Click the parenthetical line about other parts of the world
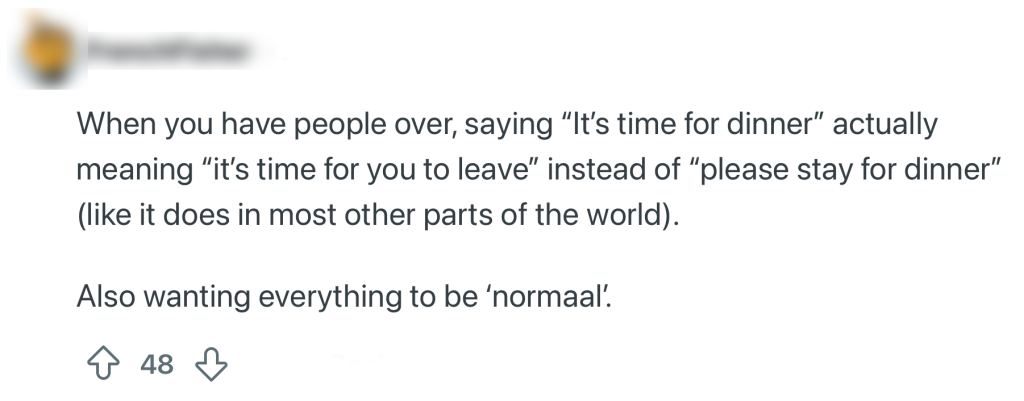Viewport: 1024px width, 401px height. tap(378, 213)
